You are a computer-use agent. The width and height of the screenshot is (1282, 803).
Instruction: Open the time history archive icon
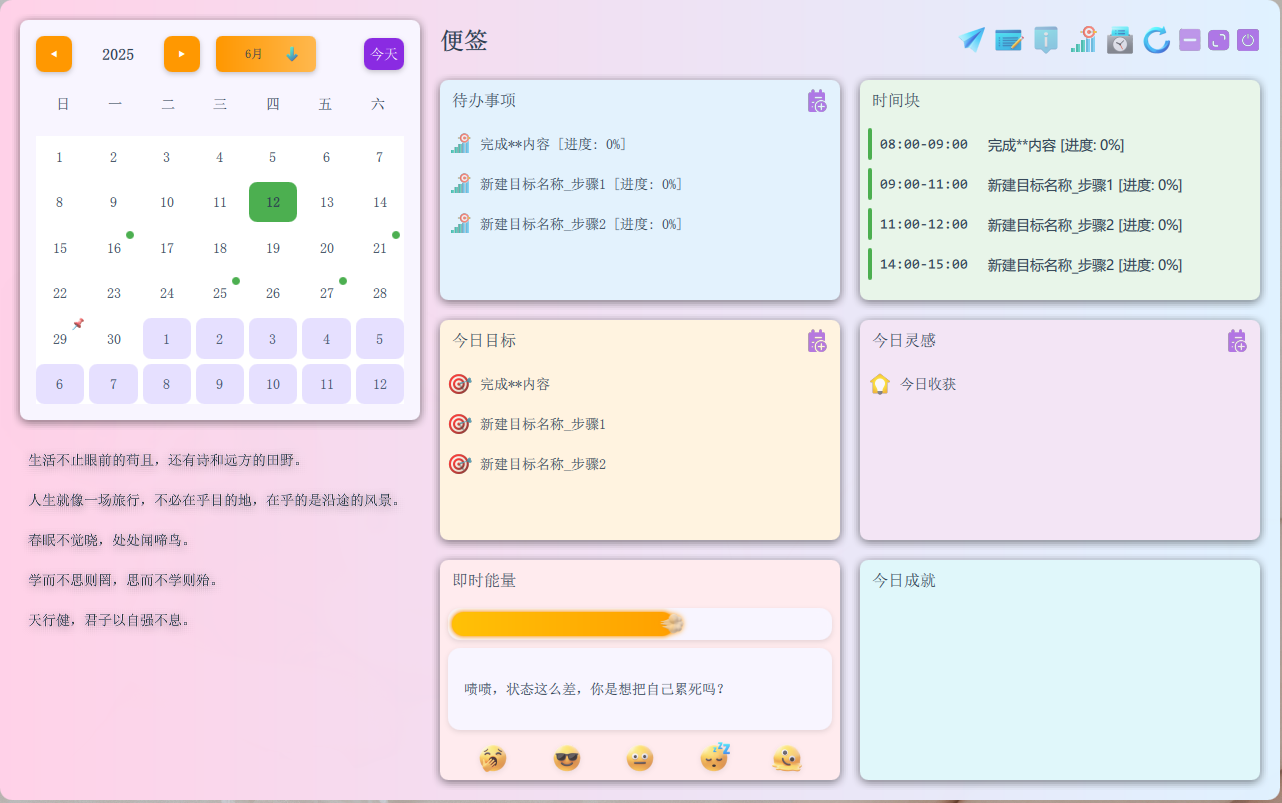pos(1119,40)
